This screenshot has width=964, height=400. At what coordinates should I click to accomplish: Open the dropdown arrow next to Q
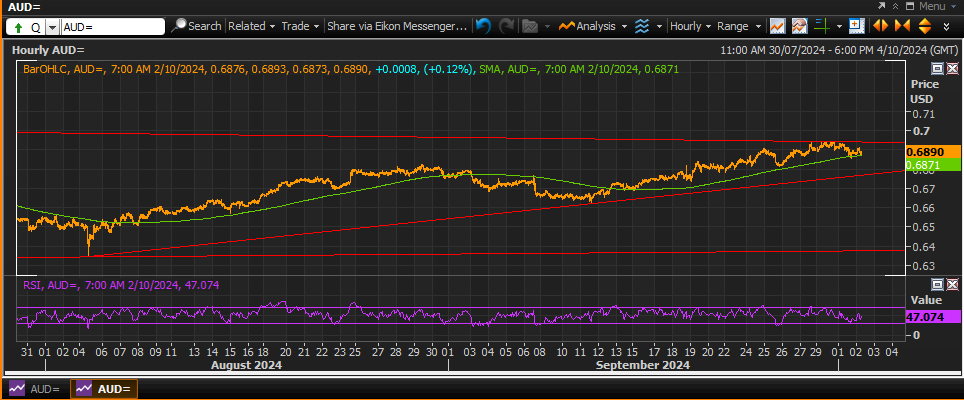[x=52, y=27]
